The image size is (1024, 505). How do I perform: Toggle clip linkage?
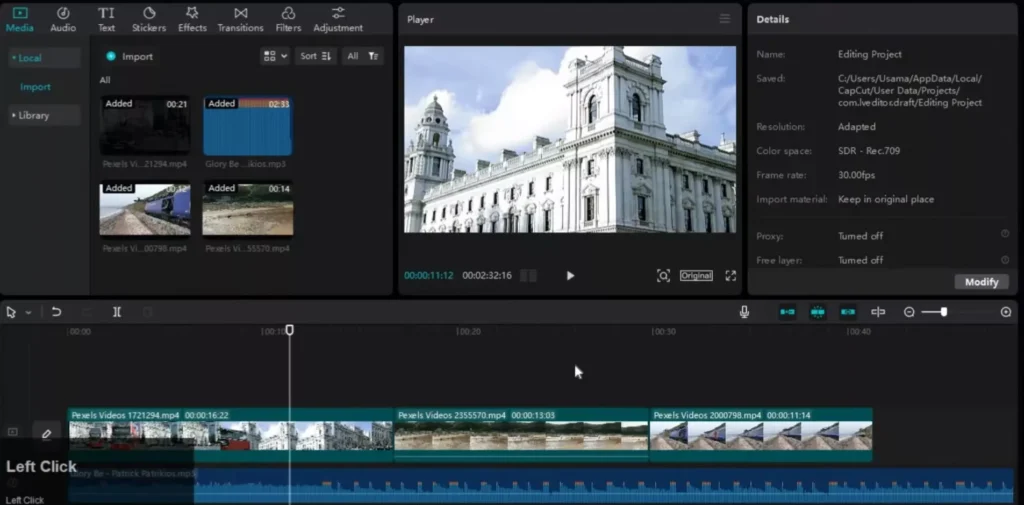pyautogui.click(x=848, y=312)
